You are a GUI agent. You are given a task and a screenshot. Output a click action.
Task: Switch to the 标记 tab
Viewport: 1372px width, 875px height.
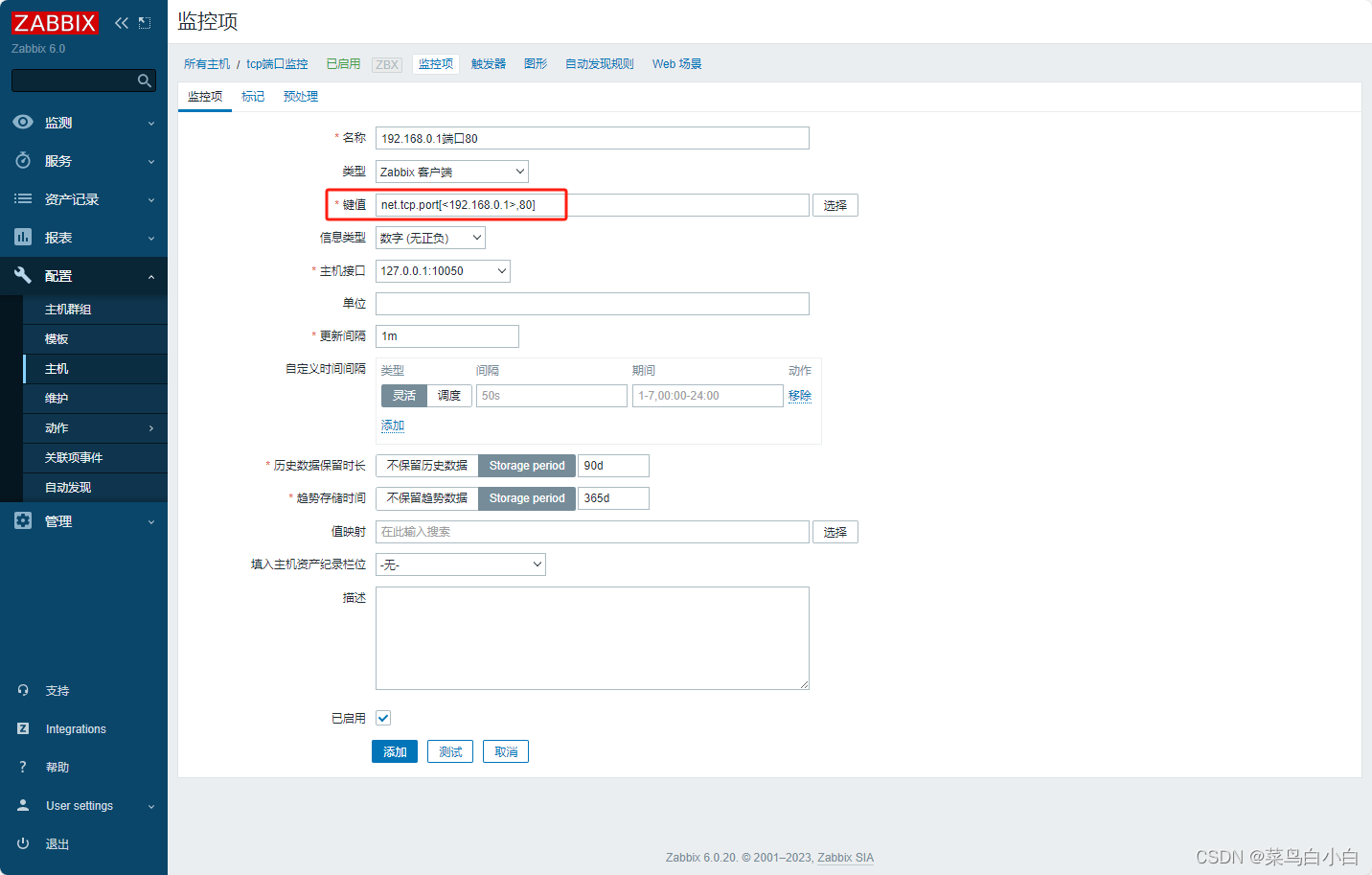tap(253, 97)
